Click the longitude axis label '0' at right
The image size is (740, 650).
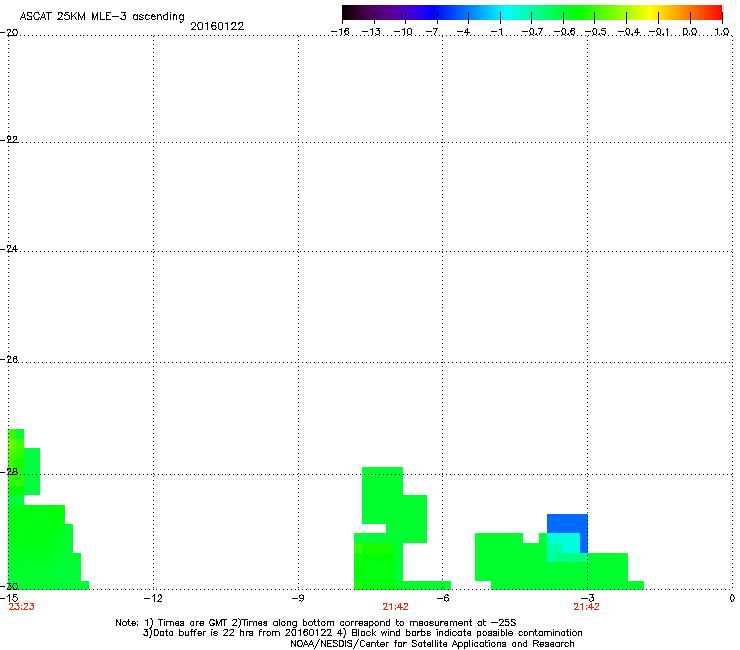pos(732,598)
